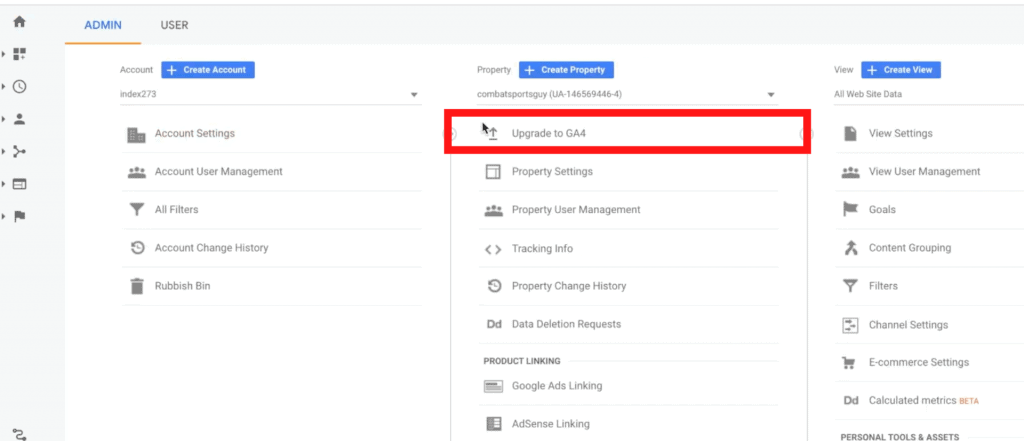Expand the Acquisition sidebar arrow
This screenshot has width=1024, height=441.
[x=5, y=152]
